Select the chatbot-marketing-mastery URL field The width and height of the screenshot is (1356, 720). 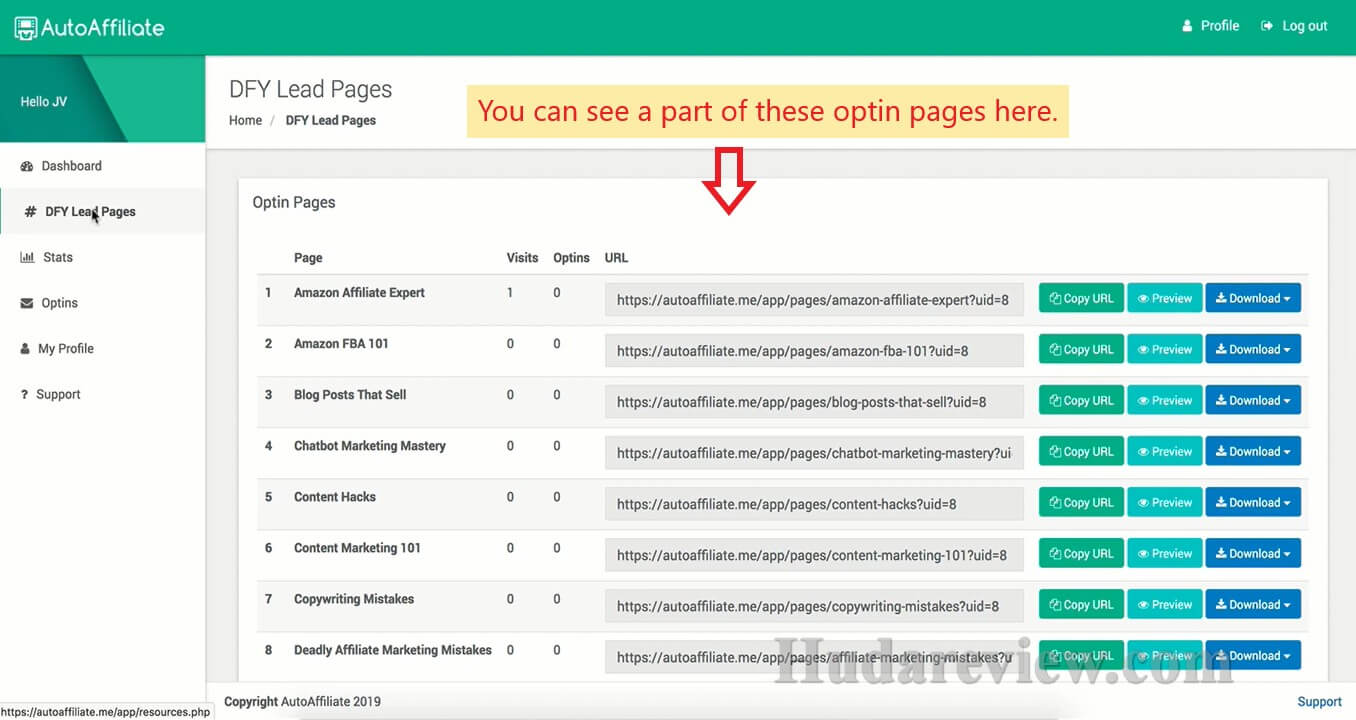pos(814,452)
